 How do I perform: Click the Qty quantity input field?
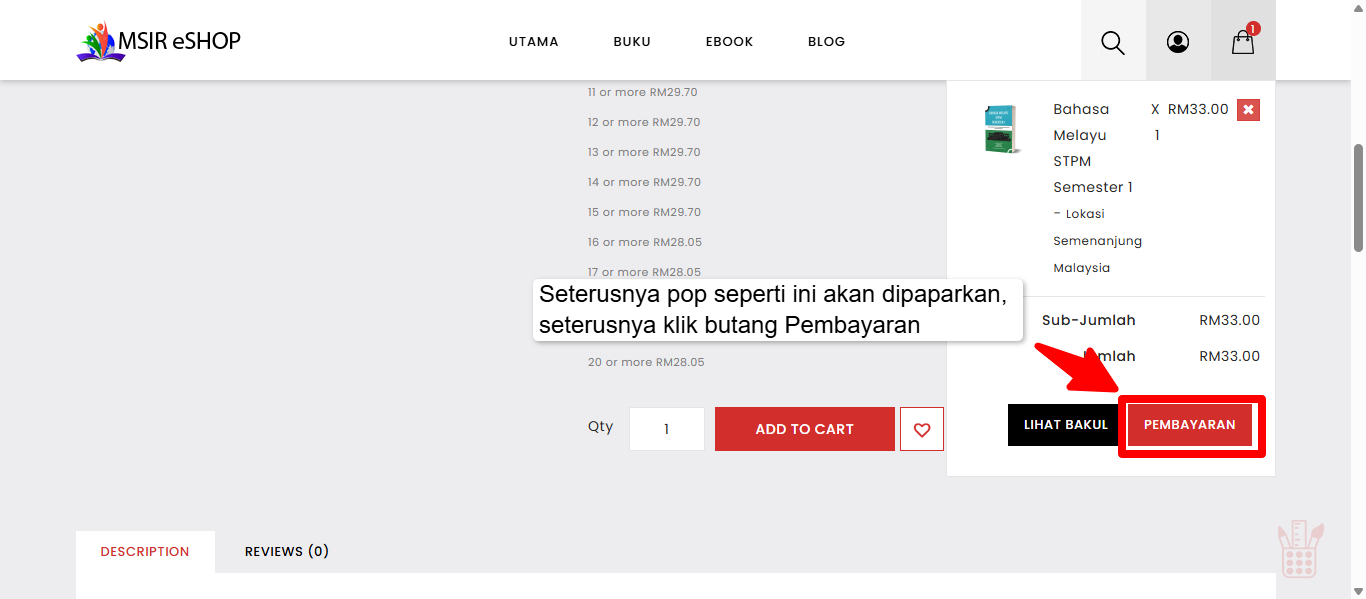click(x=667, y=429)
